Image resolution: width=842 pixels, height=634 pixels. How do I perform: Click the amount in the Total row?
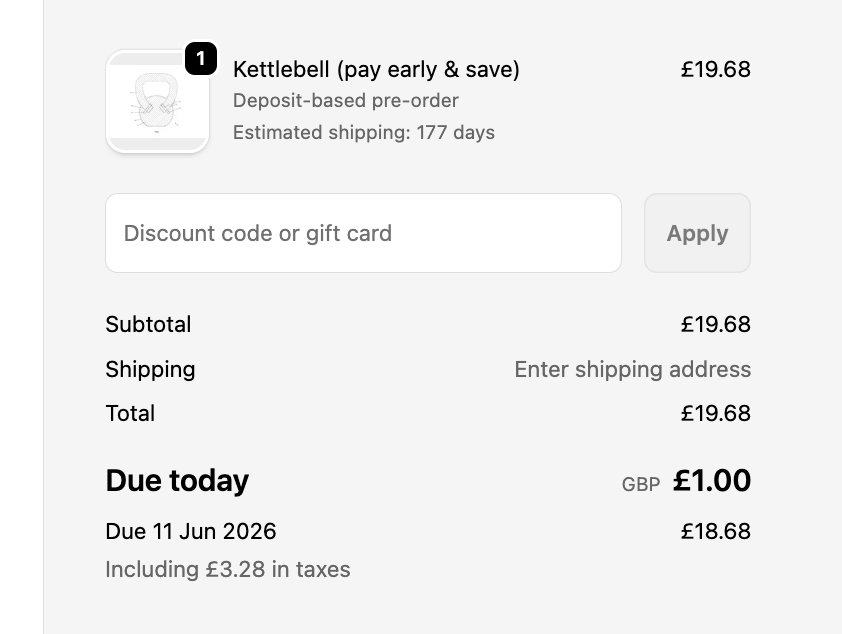(x=715, y=413)
